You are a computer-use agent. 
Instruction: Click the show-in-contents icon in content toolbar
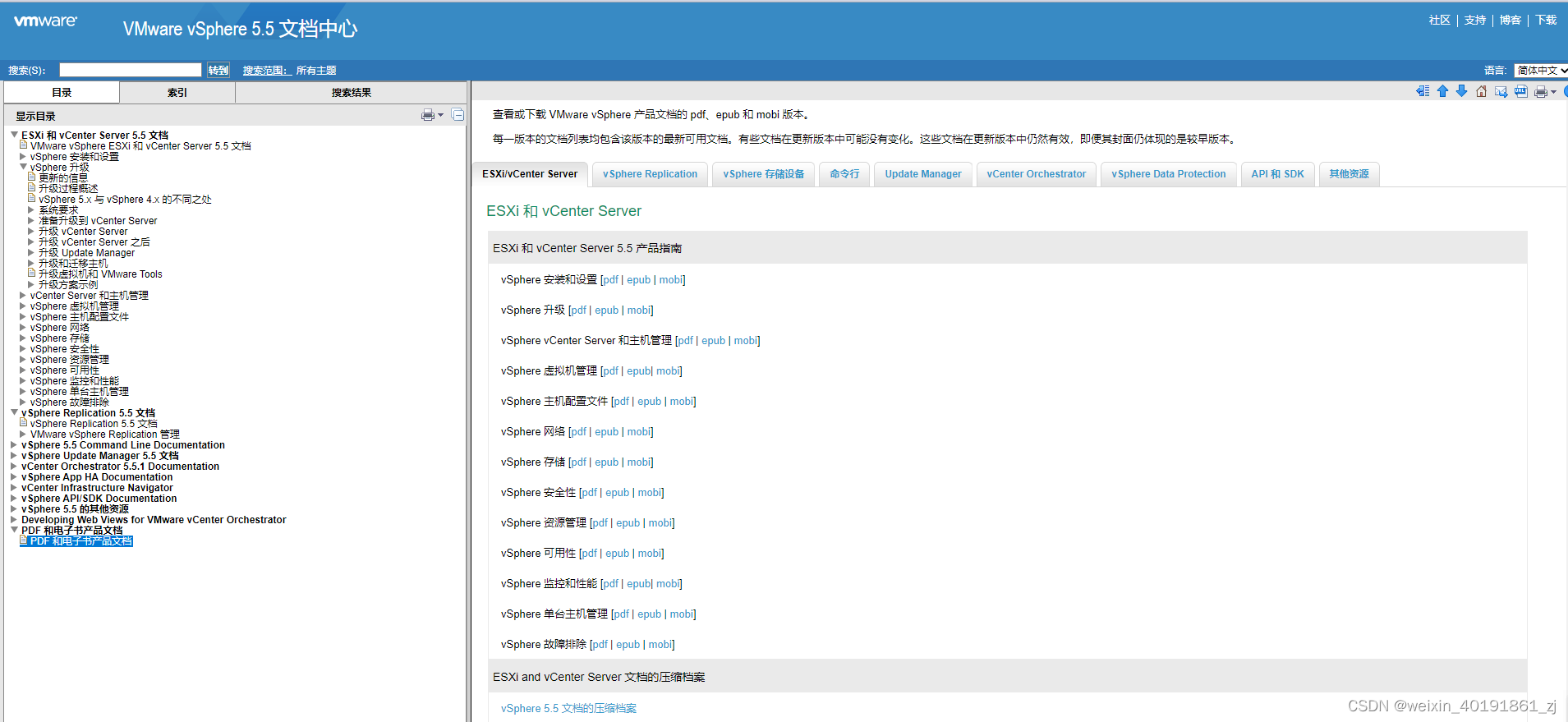(1423, 91)
